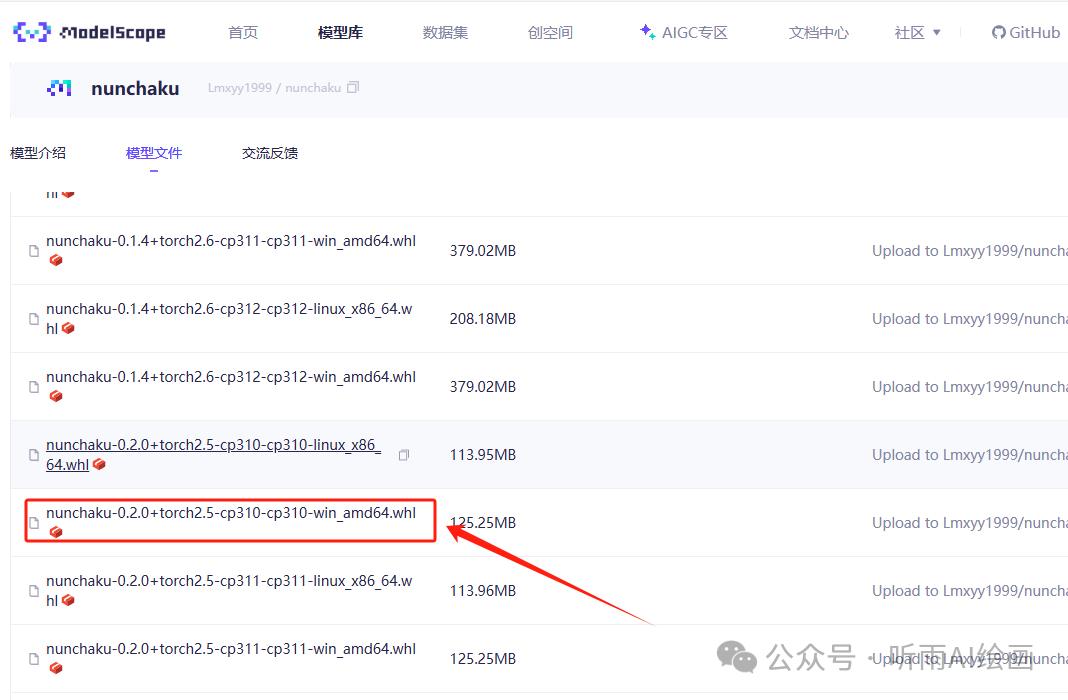Open commit message of 0.2.0 cp310 linux row
Screen dimensions: 1068x700
(970, 455)
